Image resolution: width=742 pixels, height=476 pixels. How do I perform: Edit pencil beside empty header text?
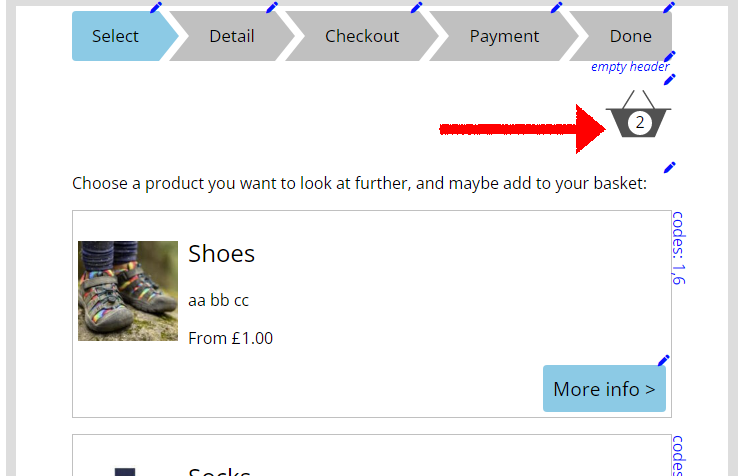point(670,57)
